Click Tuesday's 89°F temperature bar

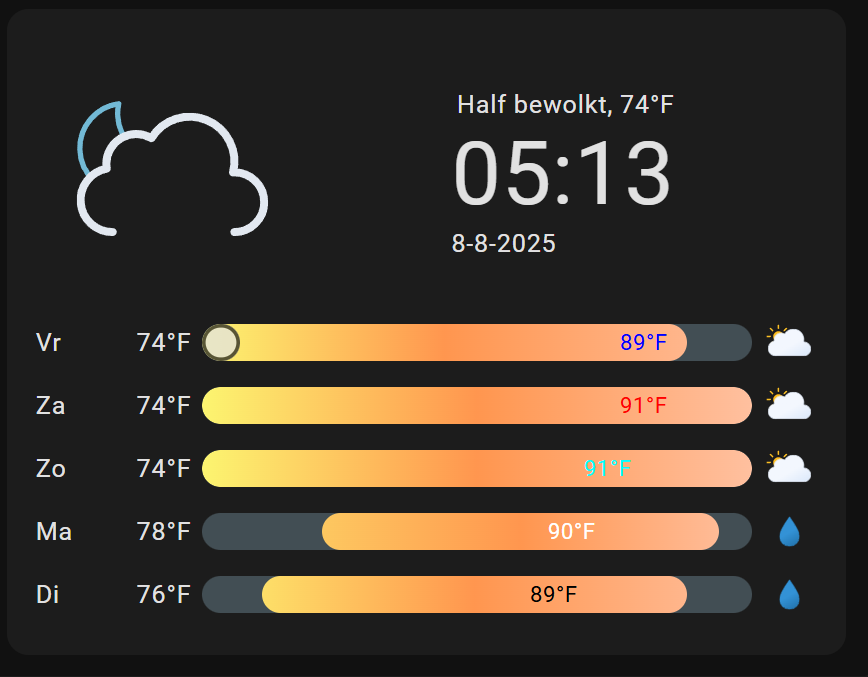[474, 595]
